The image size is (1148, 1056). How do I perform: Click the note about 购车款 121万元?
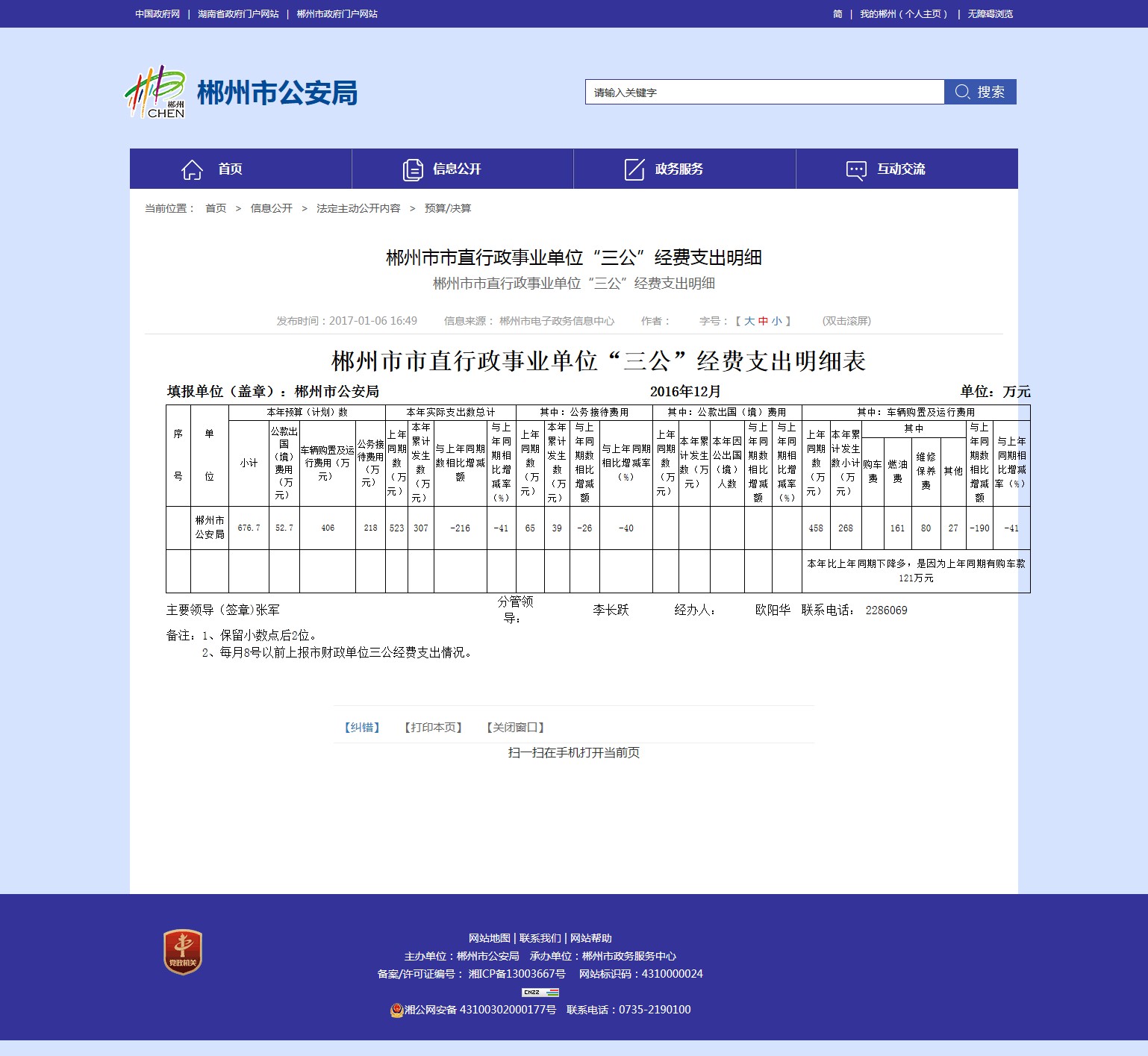pos(916,571)
